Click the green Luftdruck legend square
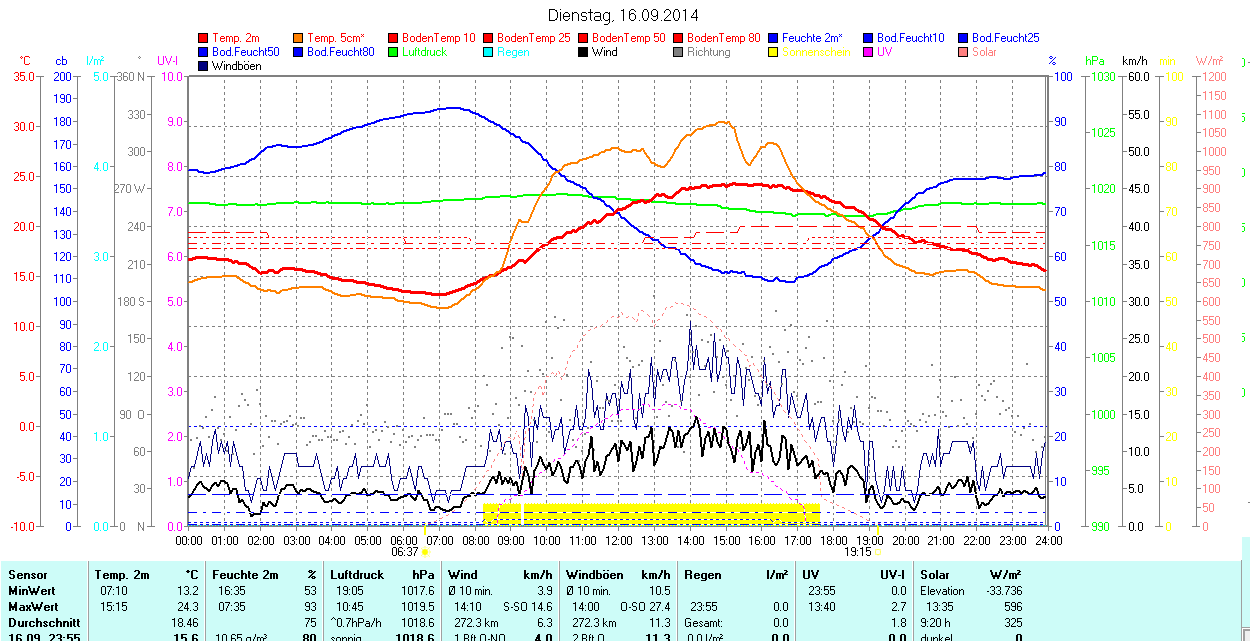Image resolution: width=1250 pixels, height=641 pixels. click(x=393, y=52)
